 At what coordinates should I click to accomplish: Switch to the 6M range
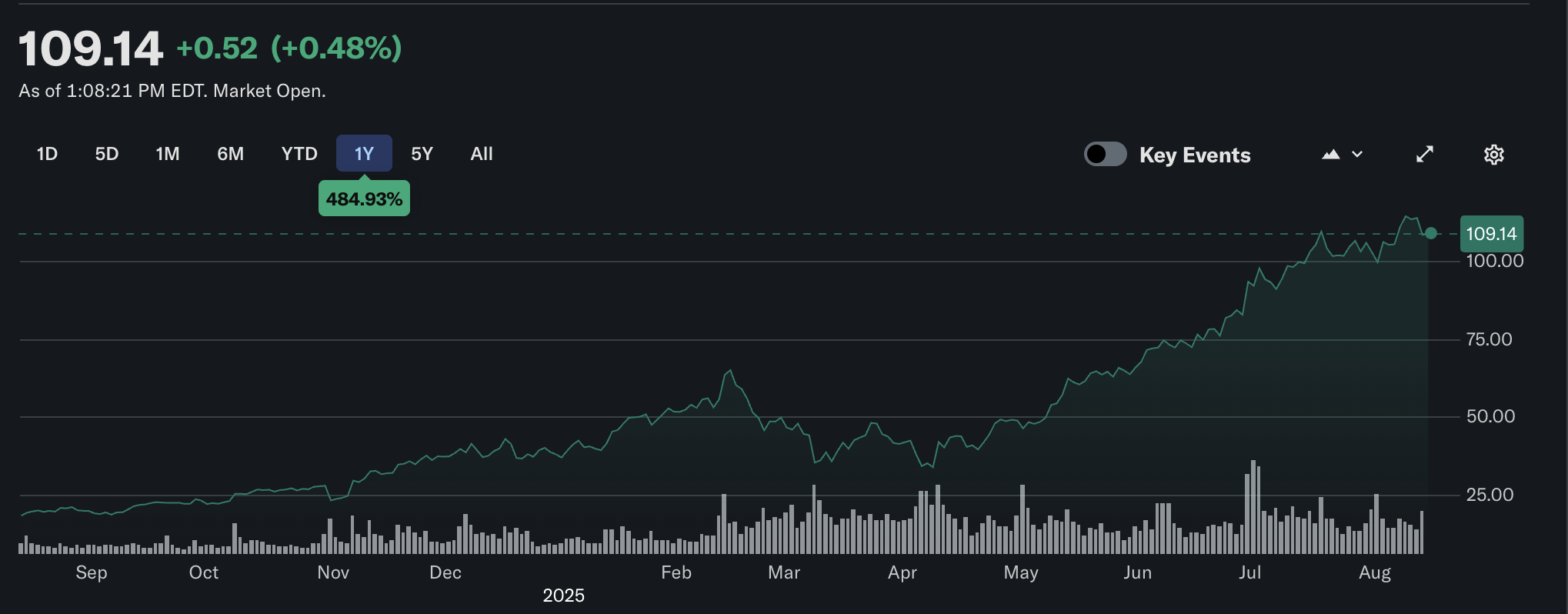click(230, 153)
